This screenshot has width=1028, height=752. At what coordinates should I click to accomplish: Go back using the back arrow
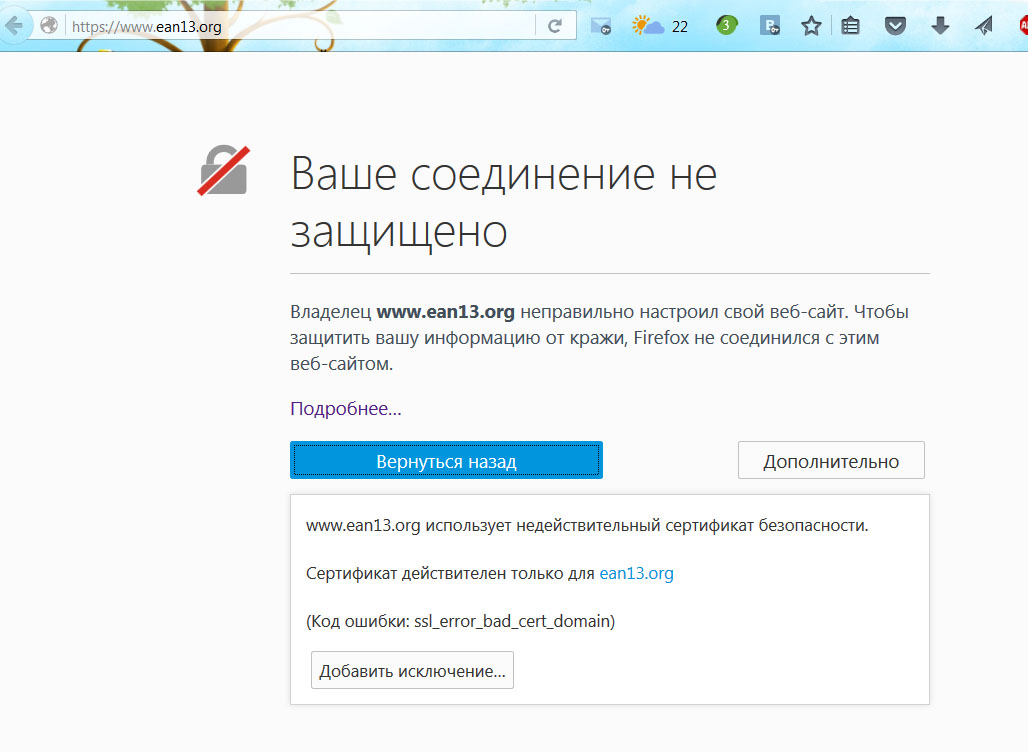pyautogui.click(x=13, y=26)
